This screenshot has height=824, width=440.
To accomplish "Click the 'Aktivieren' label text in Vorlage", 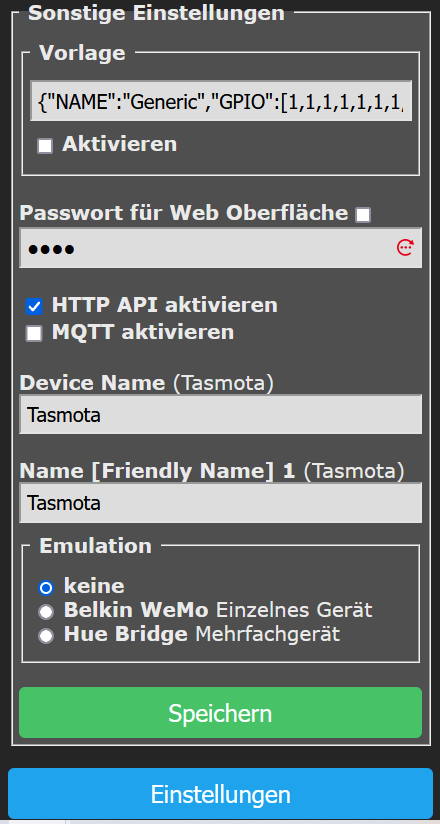I will point(119,144).
